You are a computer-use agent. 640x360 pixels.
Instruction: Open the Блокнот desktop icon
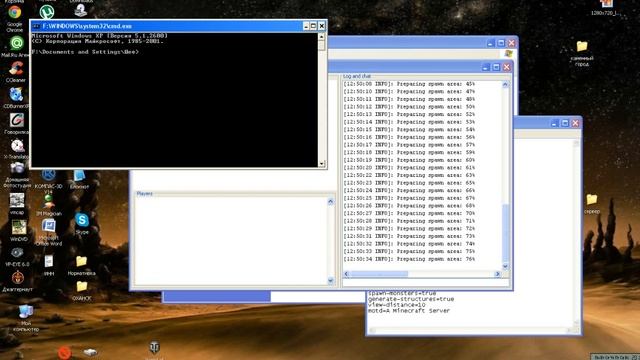click(x=79, y=176)
